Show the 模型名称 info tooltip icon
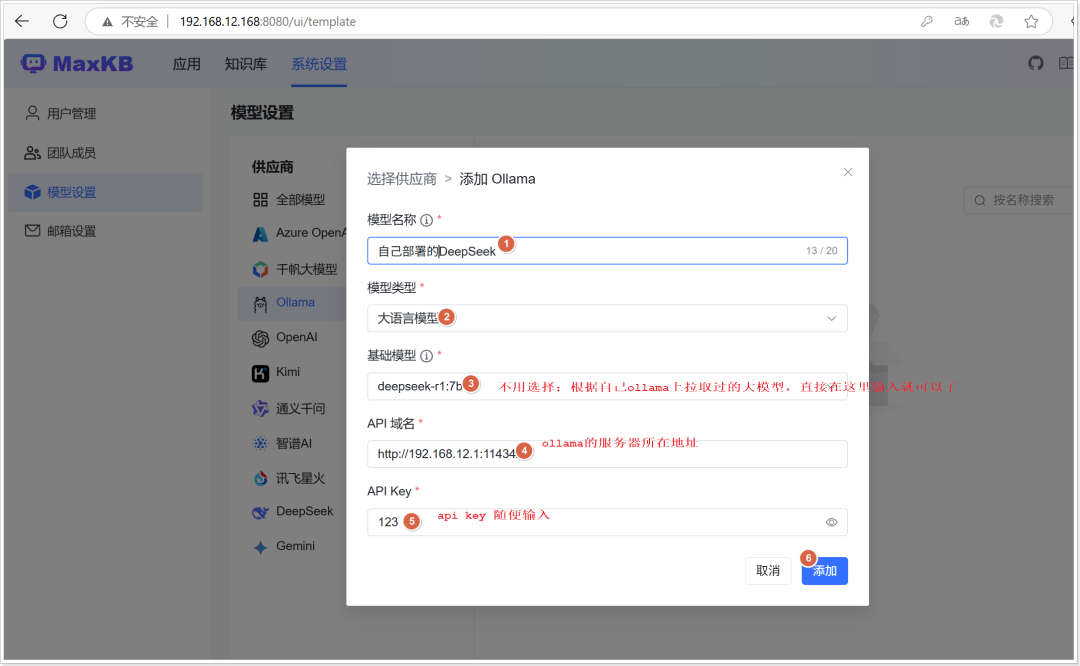 (426, 220)
